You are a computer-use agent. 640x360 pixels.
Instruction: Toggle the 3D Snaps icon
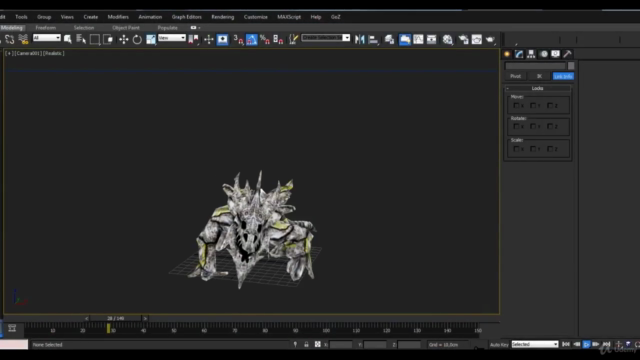(238, 39)
